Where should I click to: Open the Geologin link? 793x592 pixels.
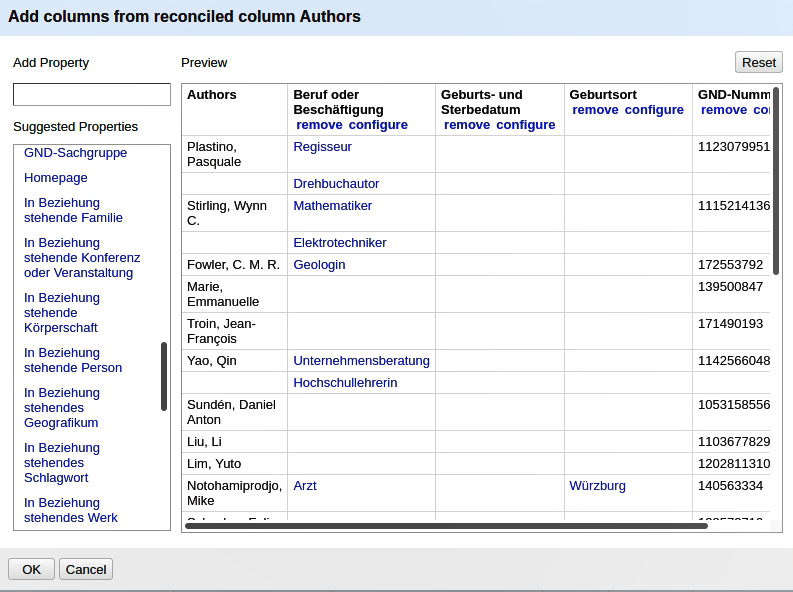pyautogui.click(x=319, y=265)
